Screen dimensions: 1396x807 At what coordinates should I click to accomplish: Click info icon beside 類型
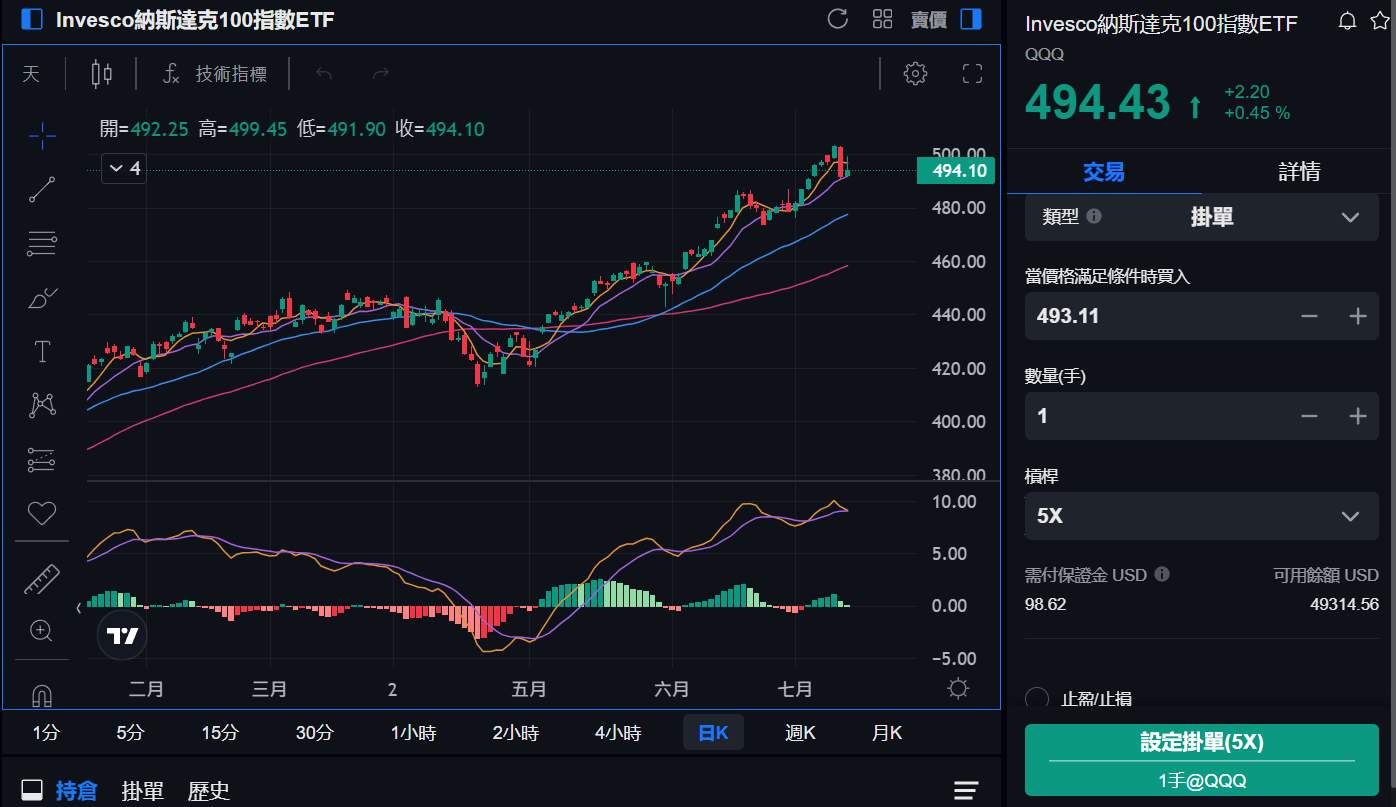tap(1094, 216)
